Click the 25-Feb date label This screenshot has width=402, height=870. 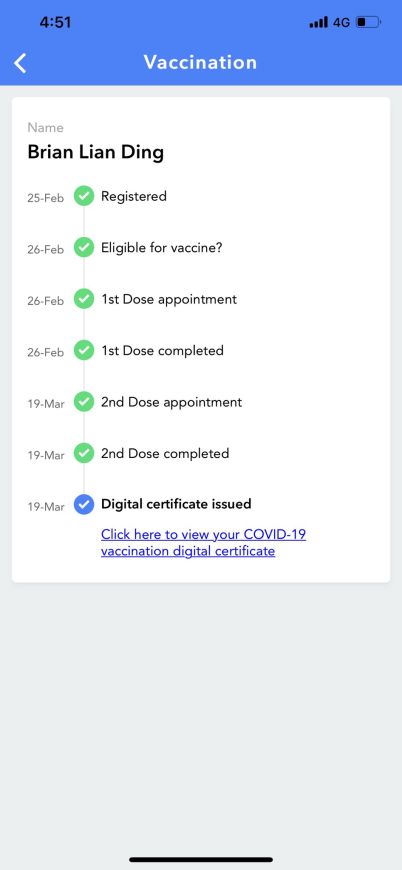click(x=45, y=198)
